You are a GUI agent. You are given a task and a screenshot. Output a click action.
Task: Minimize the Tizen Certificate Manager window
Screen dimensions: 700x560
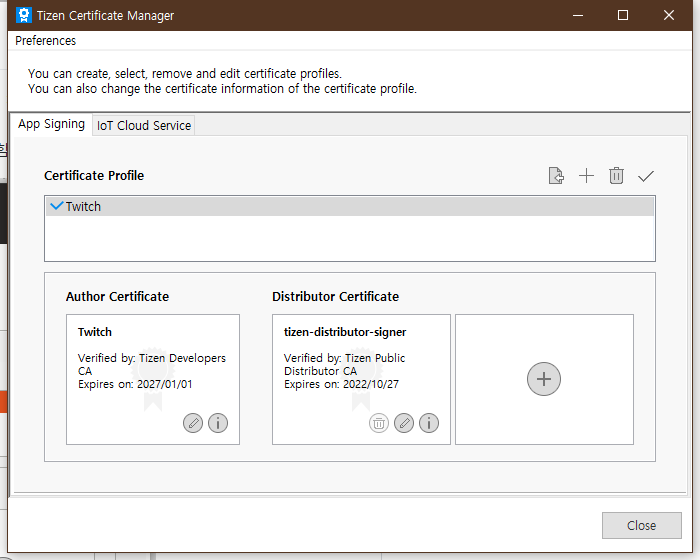pos(578,15)
